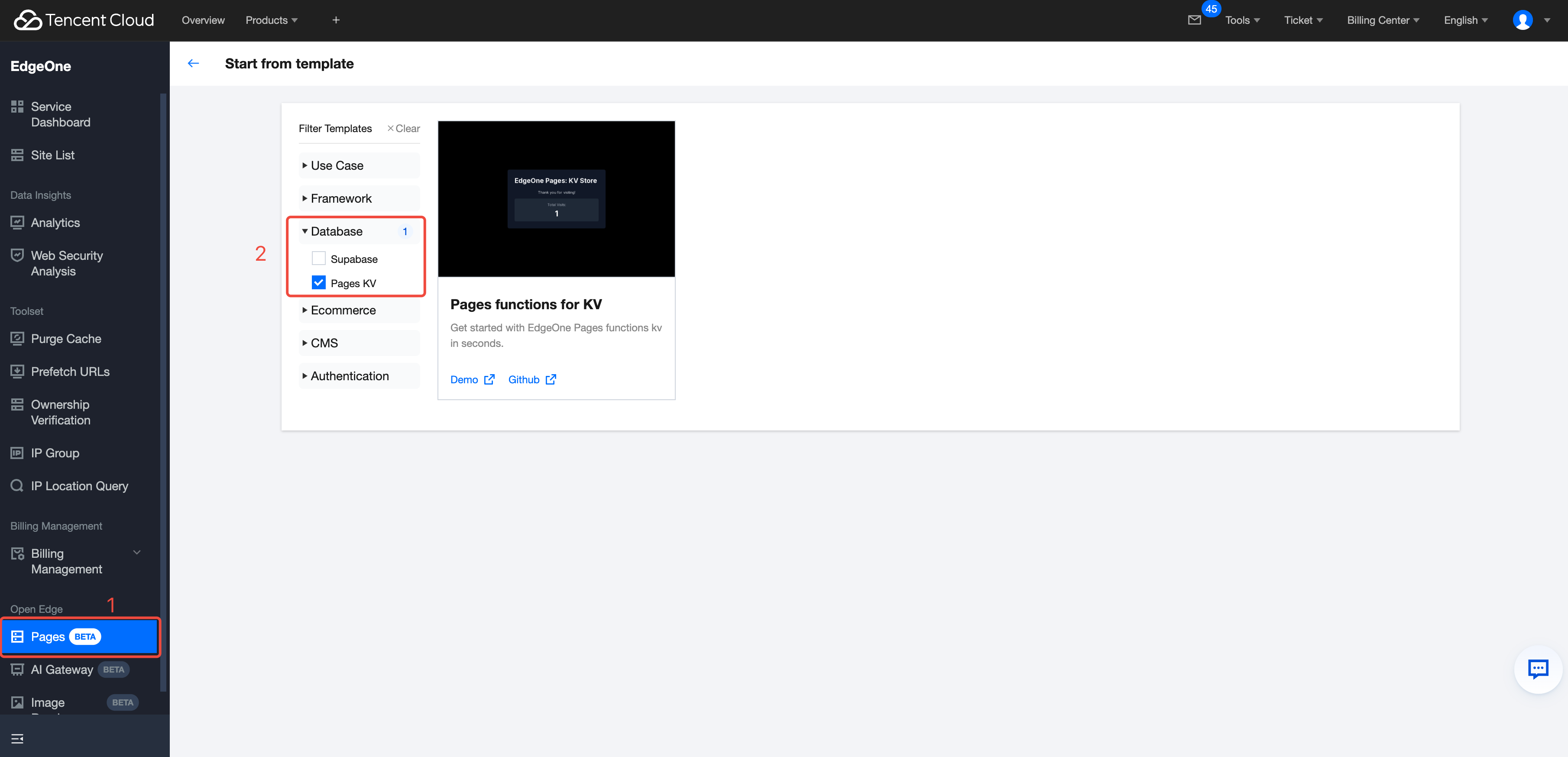Click the IP Location Query magnifier icon
The image size is (1568, 757).
[x=17, y=485]
